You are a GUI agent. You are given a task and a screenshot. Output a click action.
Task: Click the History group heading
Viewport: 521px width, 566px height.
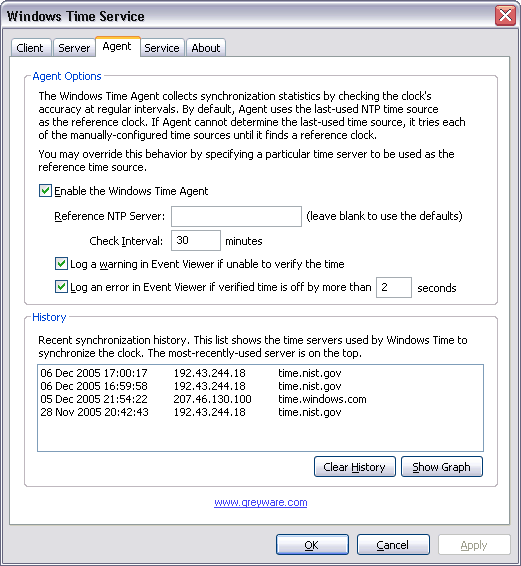[49, 317]
